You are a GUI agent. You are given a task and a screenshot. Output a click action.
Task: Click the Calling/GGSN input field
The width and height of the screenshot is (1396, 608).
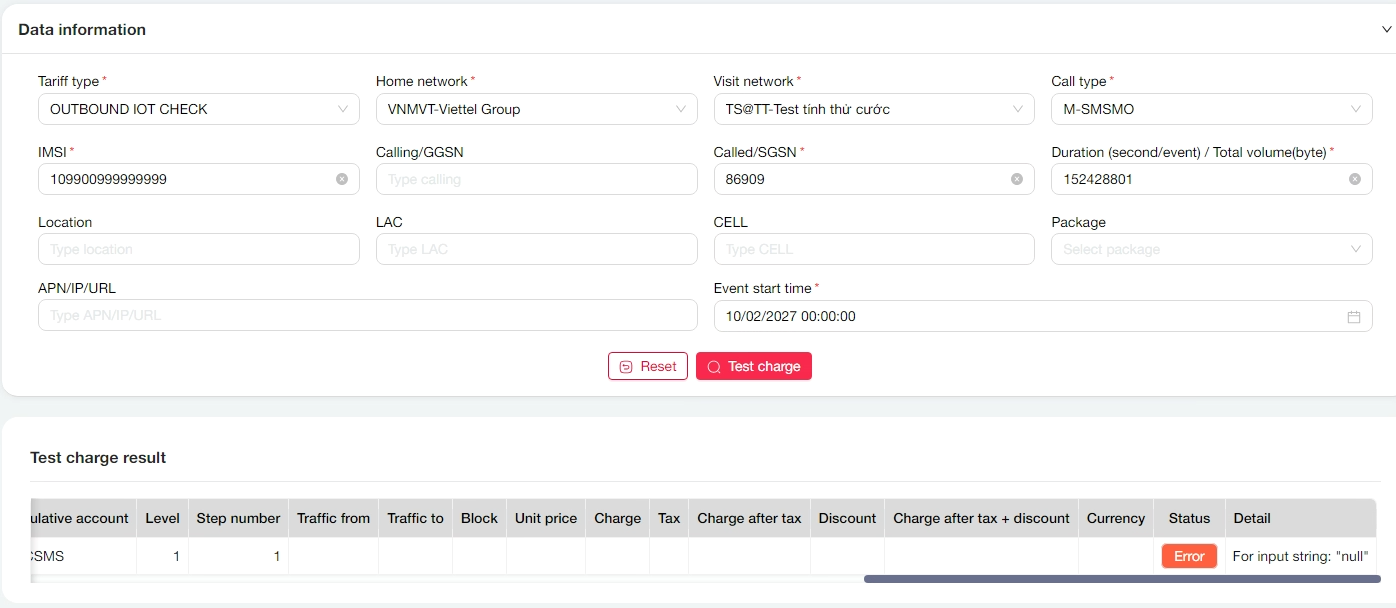coord(536,179)
